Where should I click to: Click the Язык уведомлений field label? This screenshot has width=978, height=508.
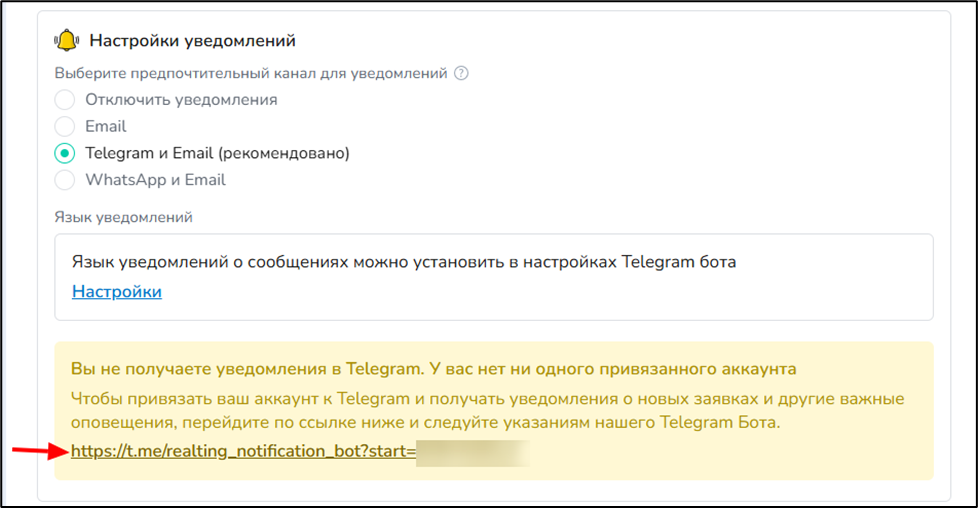pos(123,217)
